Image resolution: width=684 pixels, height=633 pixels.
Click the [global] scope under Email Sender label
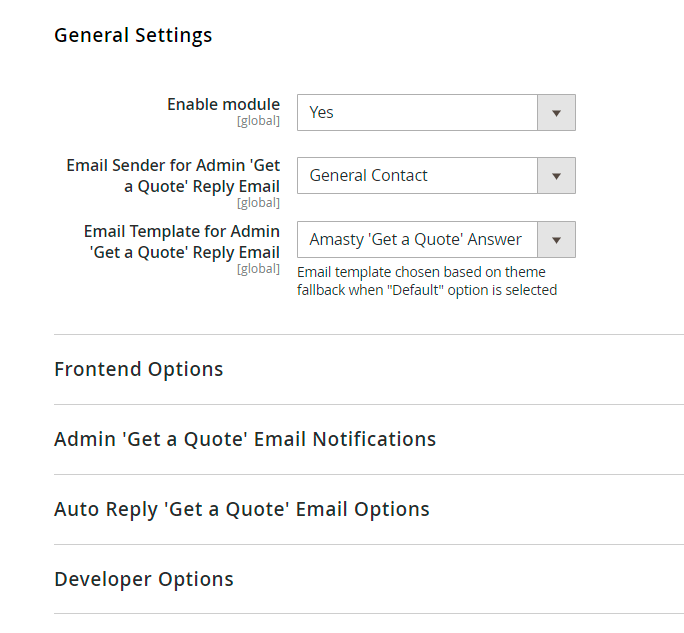(258, 203)
